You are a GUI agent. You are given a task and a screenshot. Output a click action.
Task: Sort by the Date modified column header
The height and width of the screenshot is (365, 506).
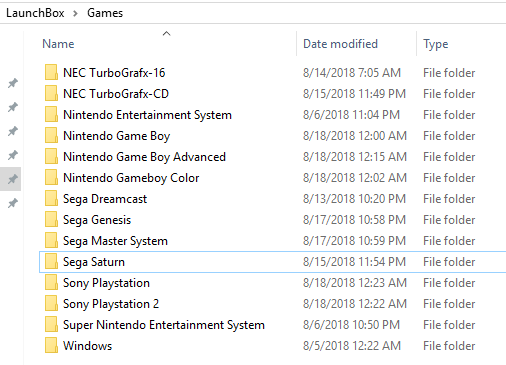340,44
